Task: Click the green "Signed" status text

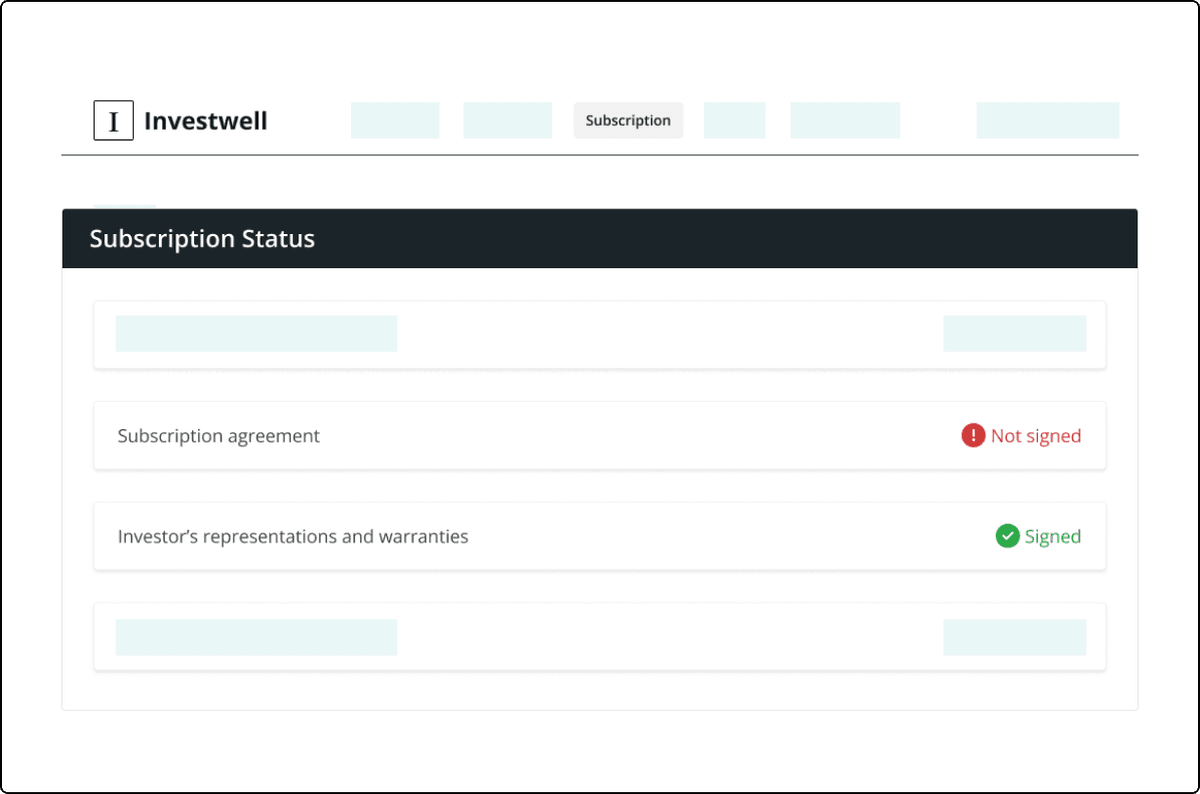Action: tap(1053, 537)
